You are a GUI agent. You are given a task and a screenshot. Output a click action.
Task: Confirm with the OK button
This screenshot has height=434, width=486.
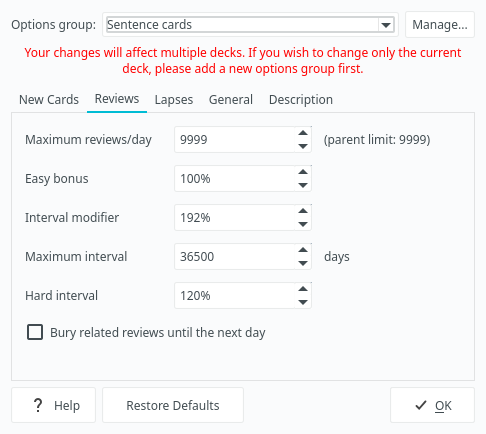(x=432, y=405)
